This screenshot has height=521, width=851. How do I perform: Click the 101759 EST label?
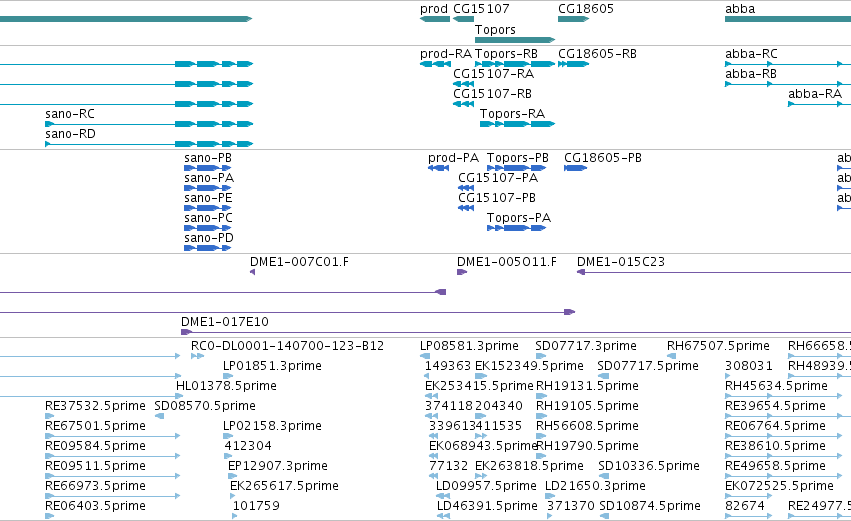point(256,507)
